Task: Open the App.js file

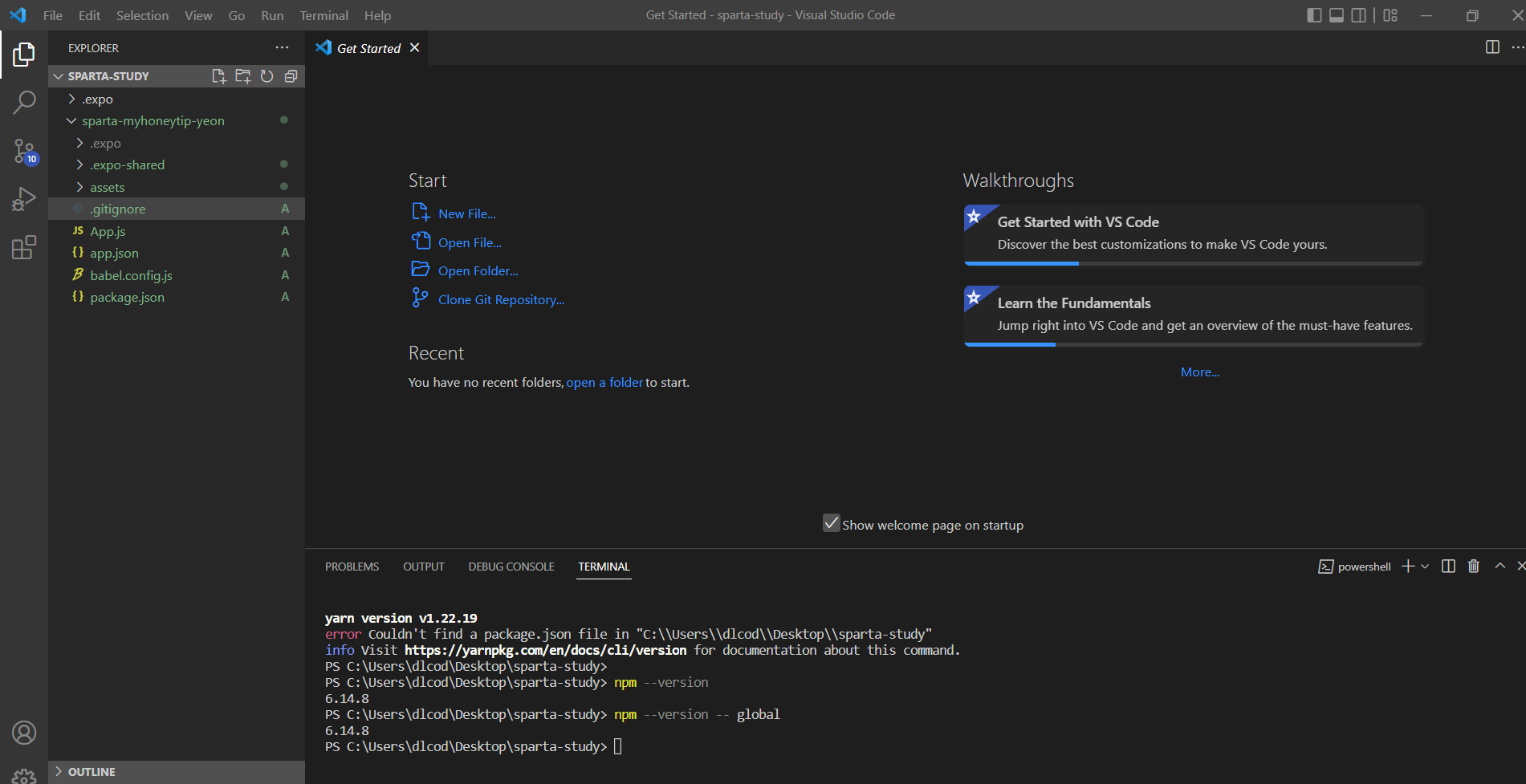Action: point(108,231)
